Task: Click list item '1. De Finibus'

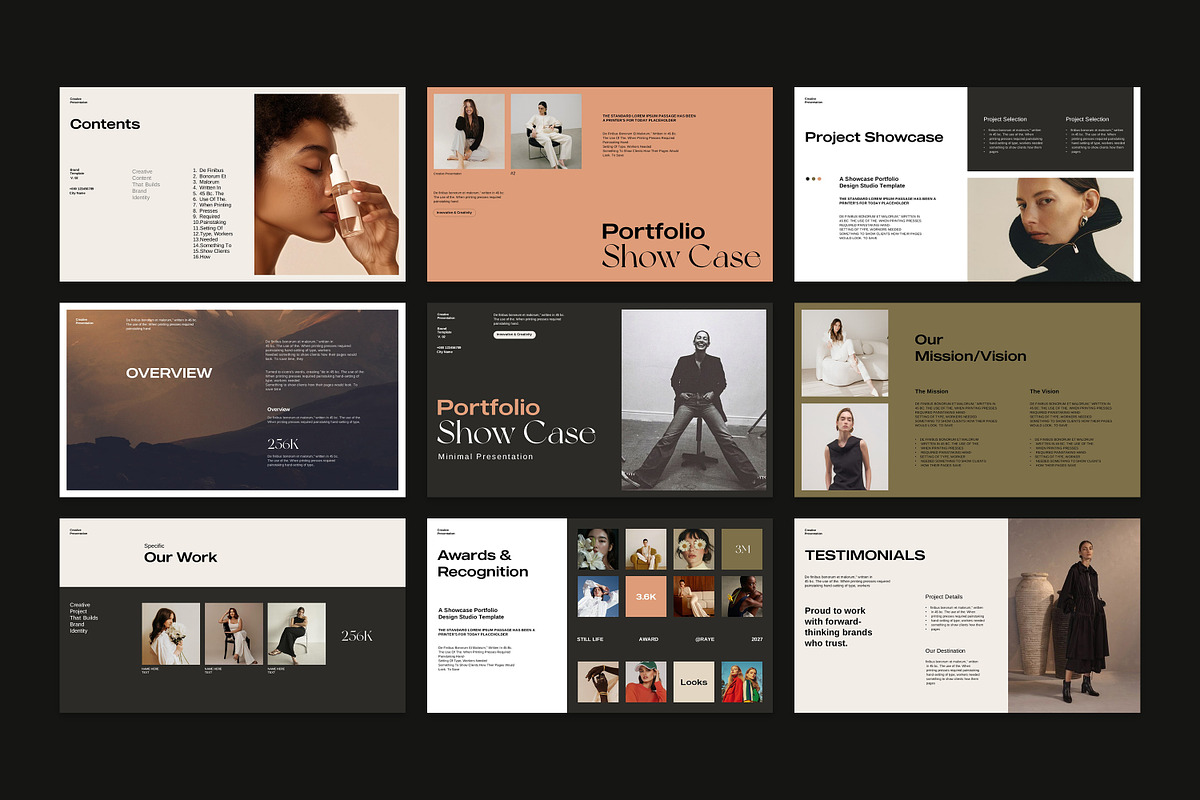Action: pyautogui.click(x=210, y=171)
